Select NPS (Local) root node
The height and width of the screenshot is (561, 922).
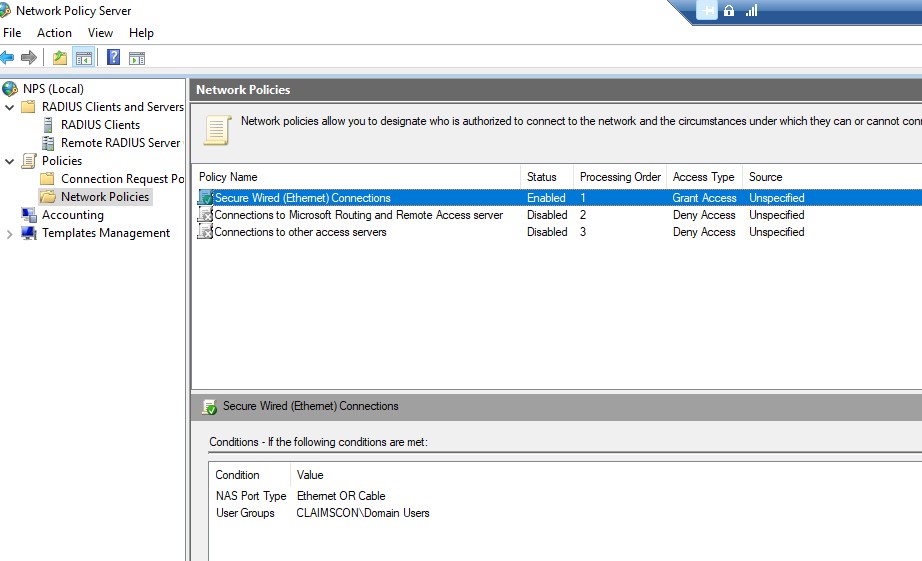pos(54,89)
